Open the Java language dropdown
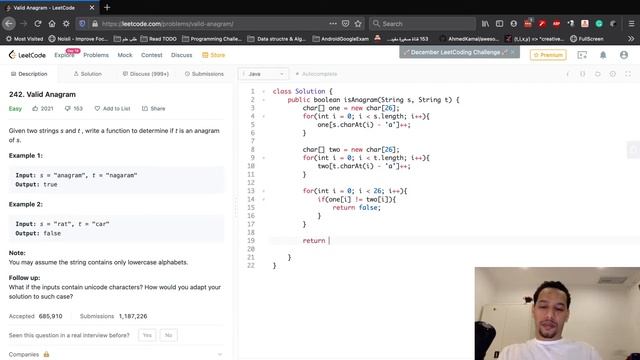This screenshot has width=640, height=360. pyautogui.click(x=263, y=74)
